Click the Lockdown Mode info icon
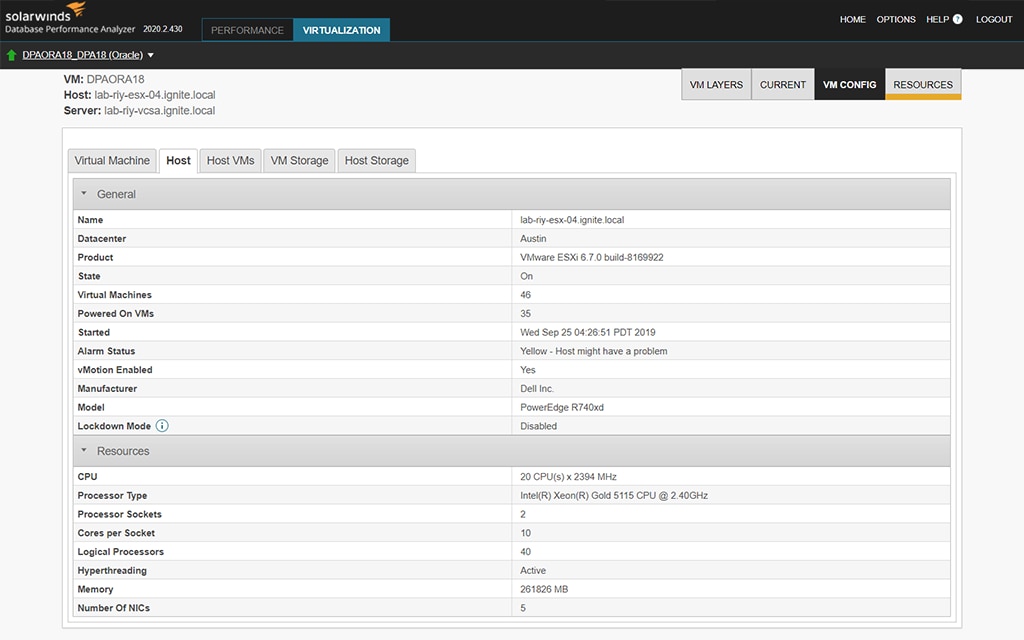The width and height of the screenshot is (1024, 640). 161,425
